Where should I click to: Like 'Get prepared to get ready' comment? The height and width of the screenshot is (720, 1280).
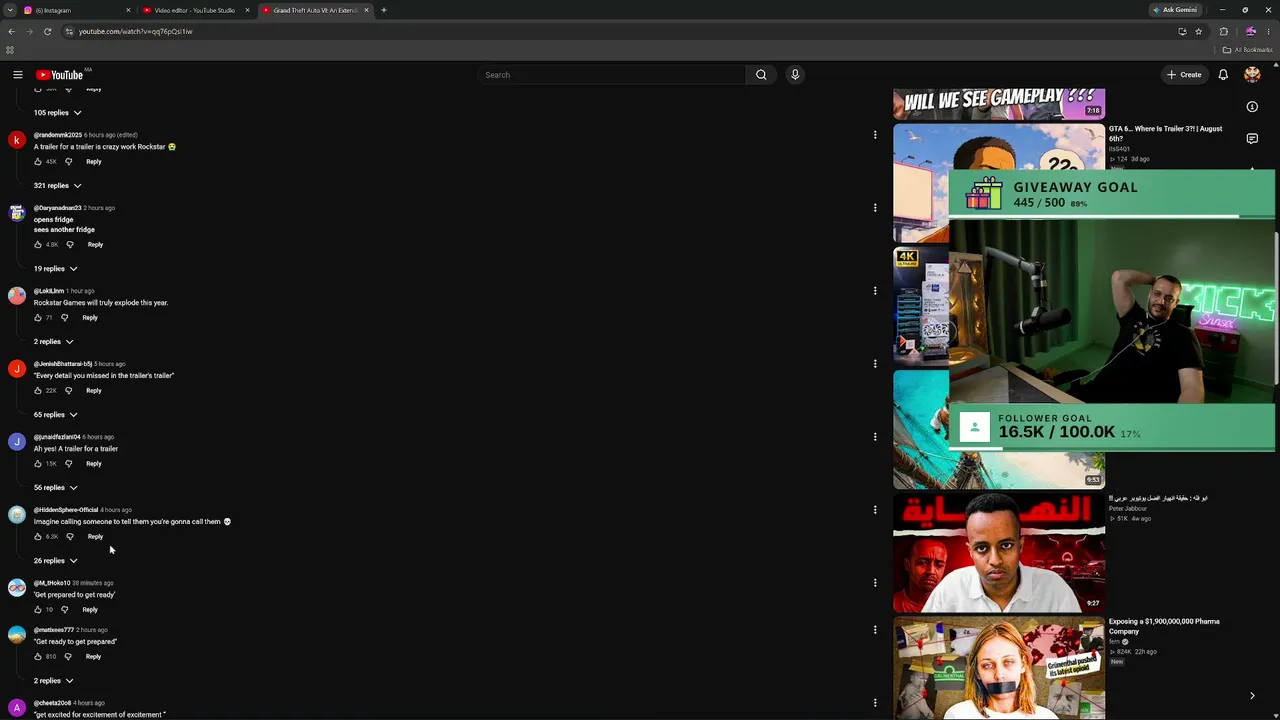tap(38, 609)
